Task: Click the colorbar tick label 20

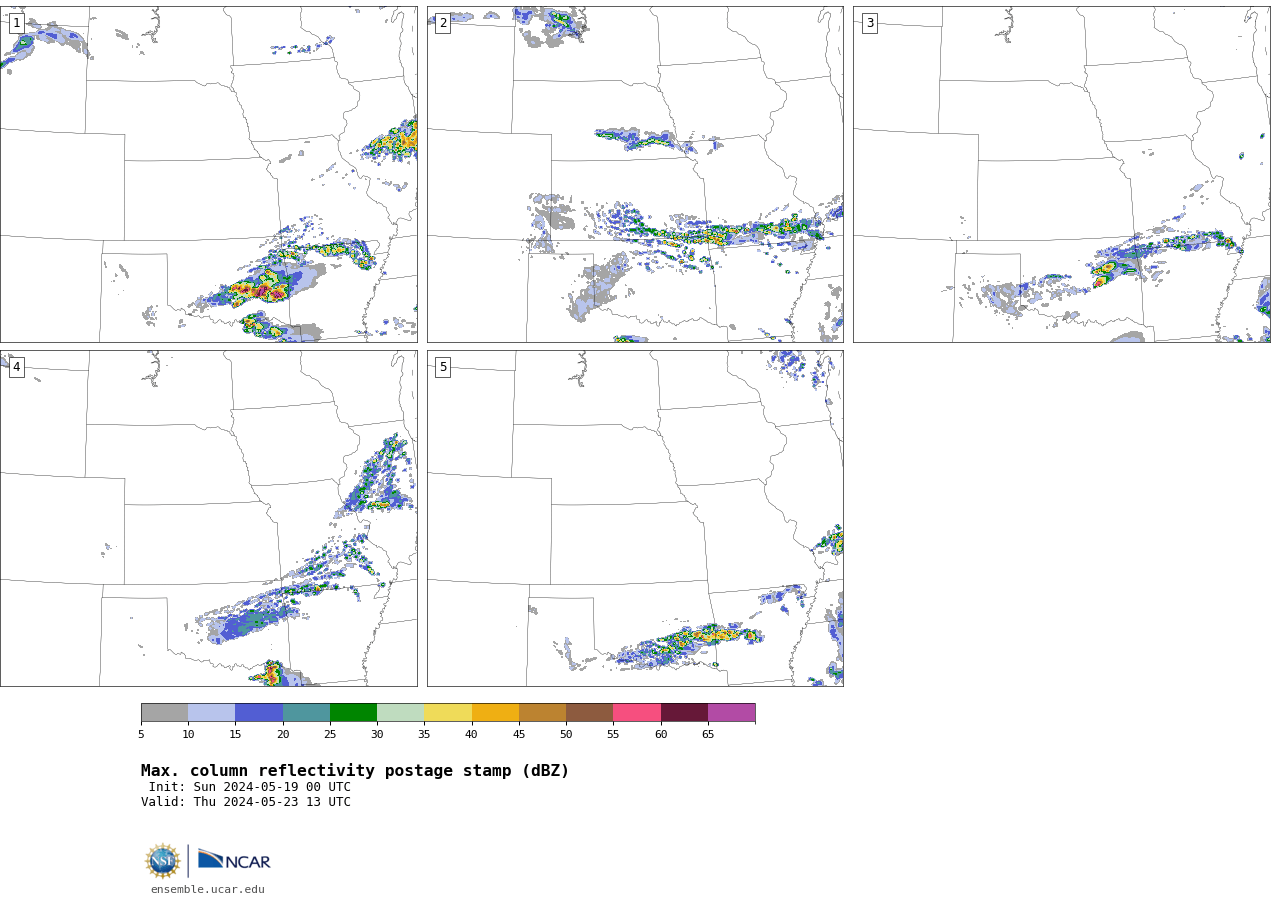Action: (x=283, y=735)
